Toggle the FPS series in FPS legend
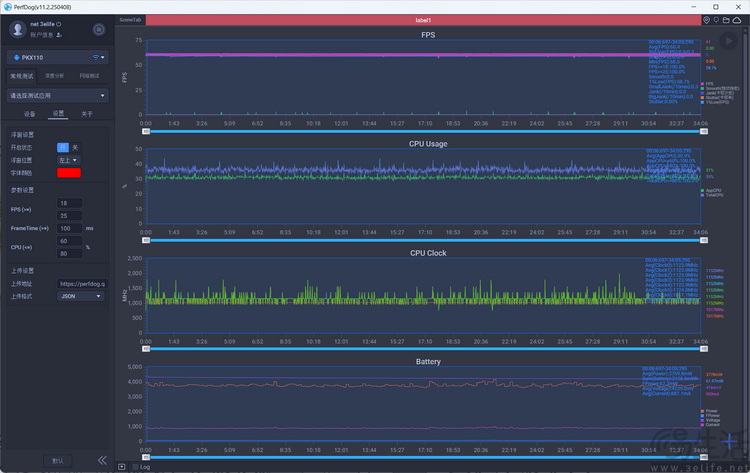This screenshot has width=750, height=473. click(707, 84)
